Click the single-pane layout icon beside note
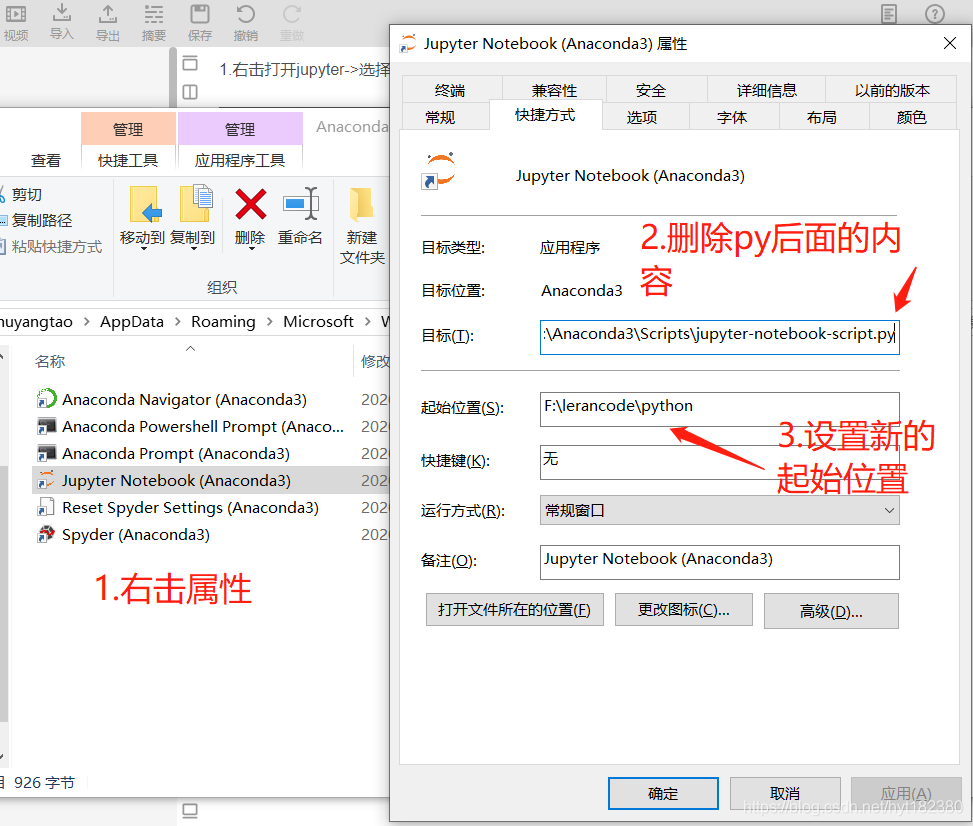Image resolution: width=973 pixels, height=826 pixels. [190, 64]
